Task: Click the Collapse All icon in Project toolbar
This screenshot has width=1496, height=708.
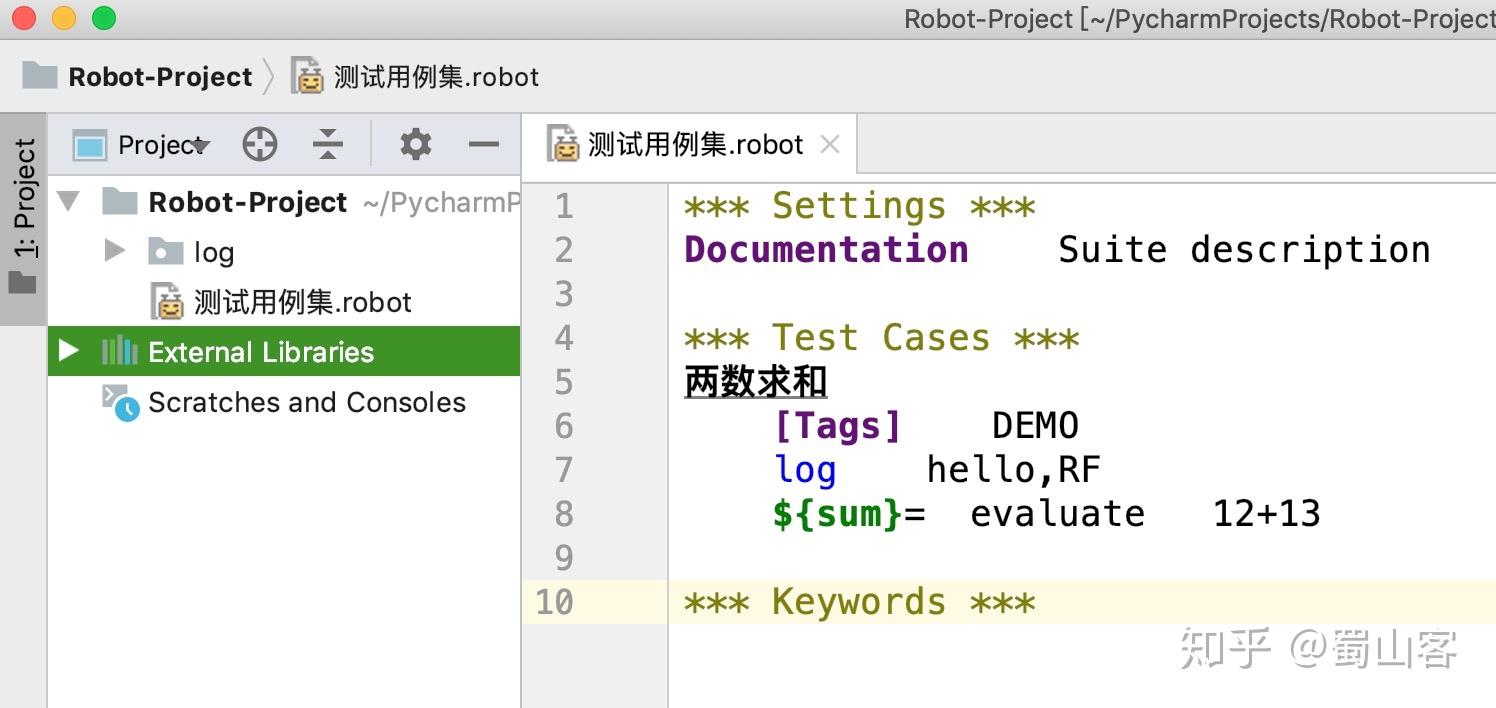Action: pos(326,144)
